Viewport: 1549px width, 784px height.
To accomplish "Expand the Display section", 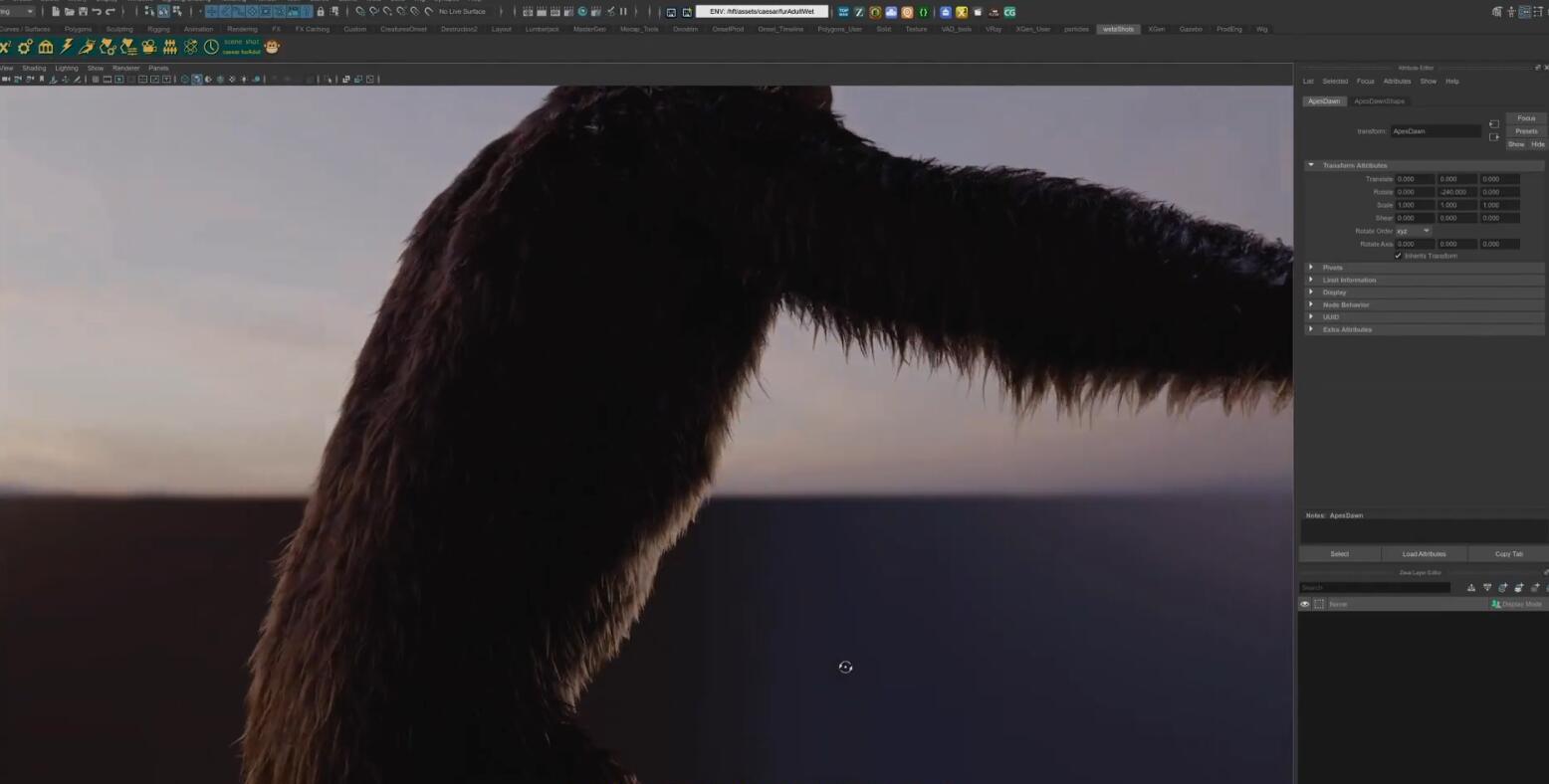I will (x=1424, y=293).
